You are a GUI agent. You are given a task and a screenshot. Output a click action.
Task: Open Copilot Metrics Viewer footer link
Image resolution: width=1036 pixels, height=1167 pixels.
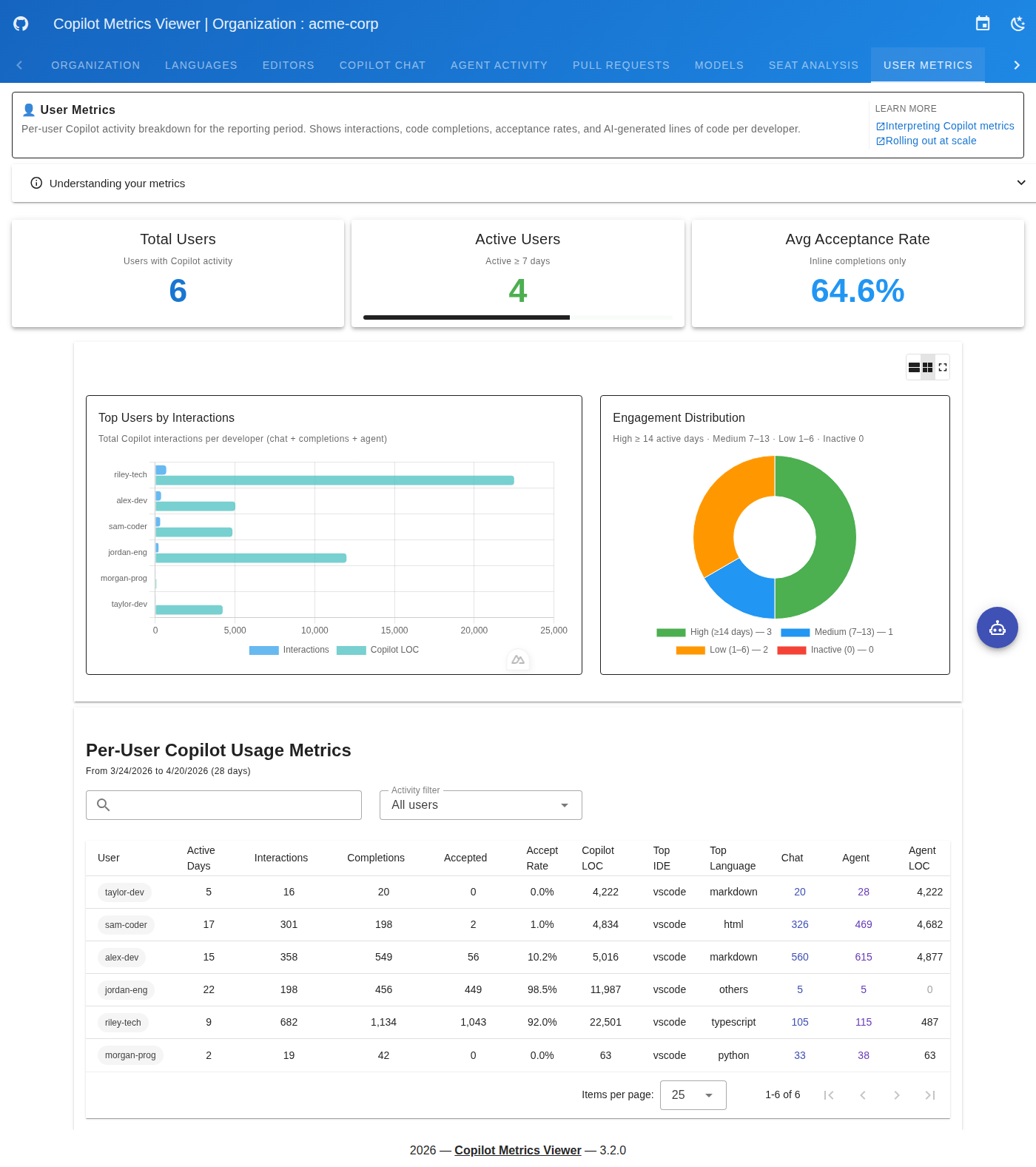(518, 1151)
